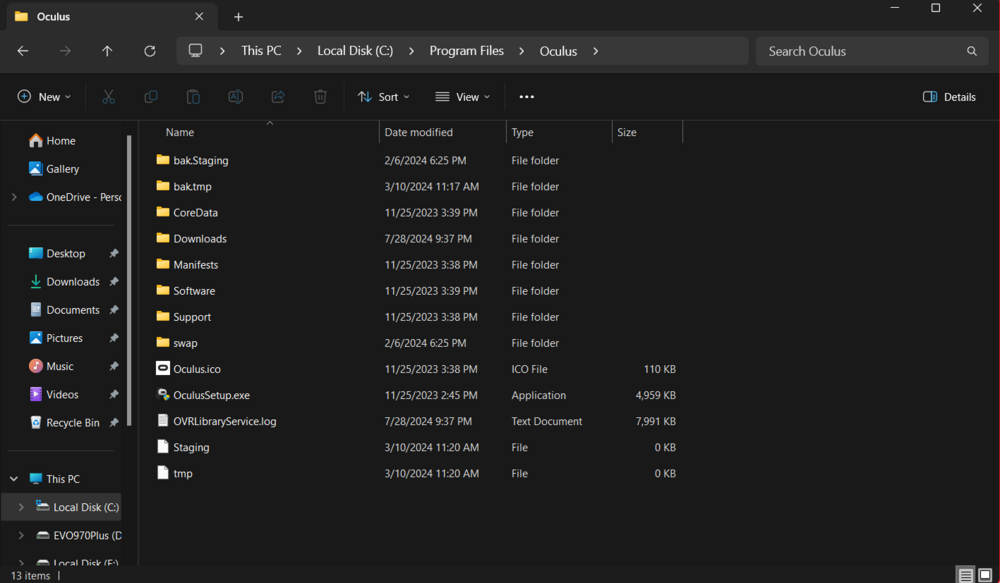
Task: Click the Delete icon in the toolbar
Action: (319, 96)
